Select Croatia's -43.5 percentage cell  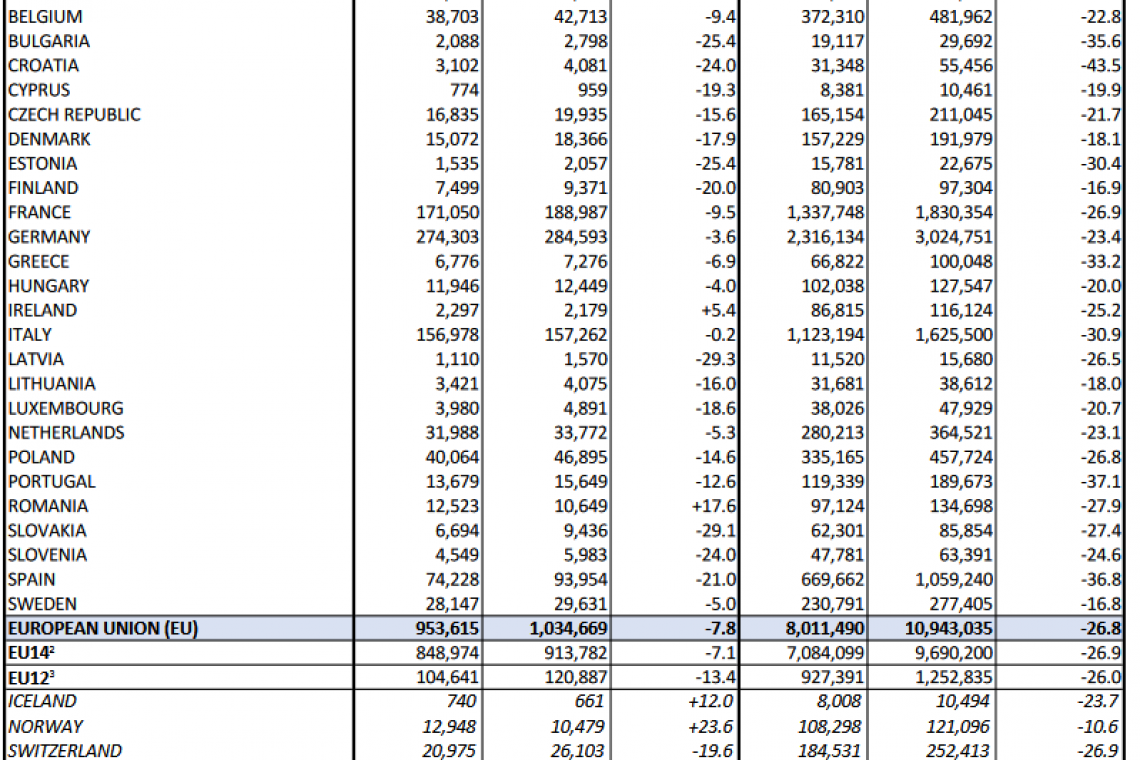pos(1099,66)
